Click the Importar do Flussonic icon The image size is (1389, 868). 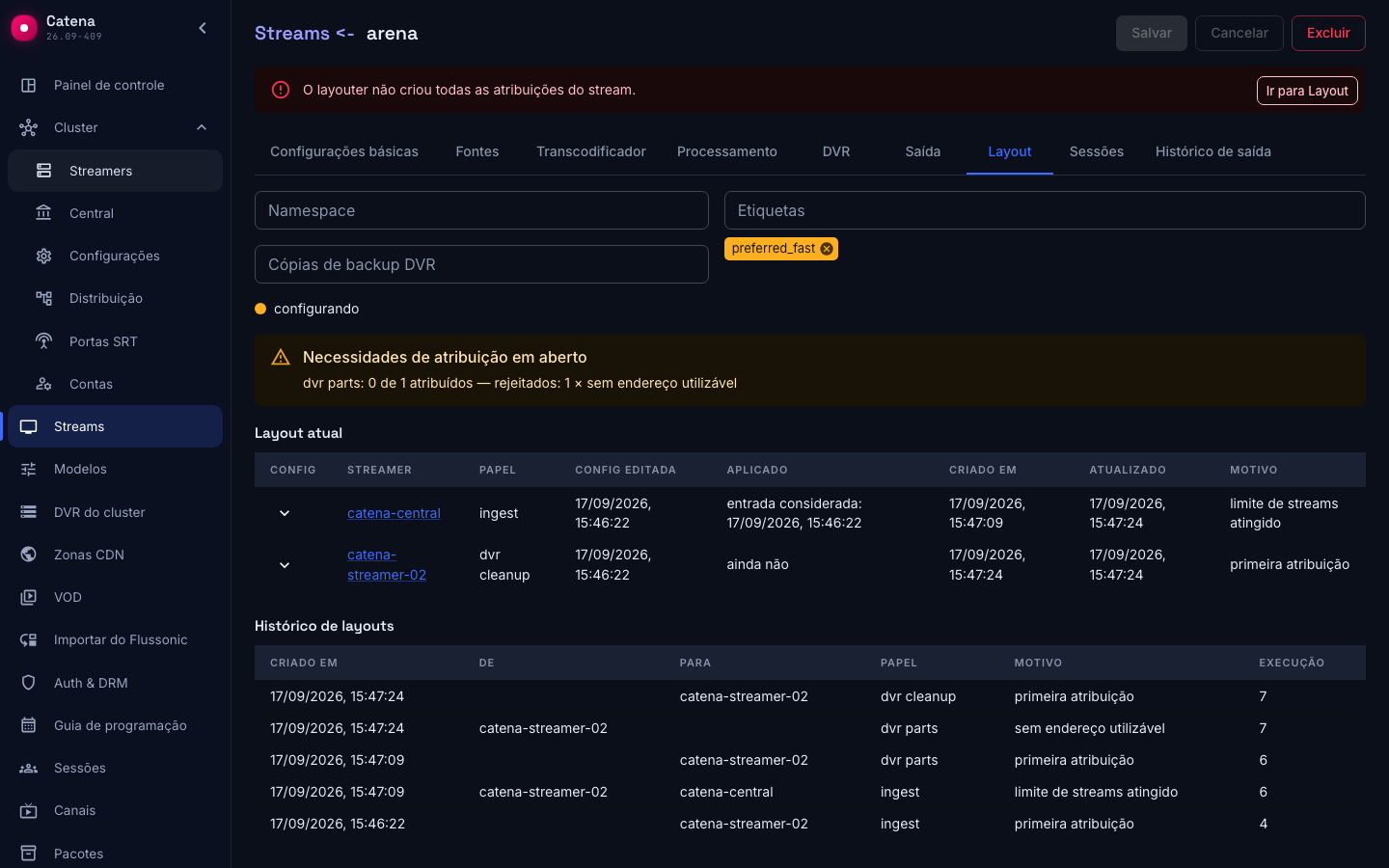tap(29, 639)
